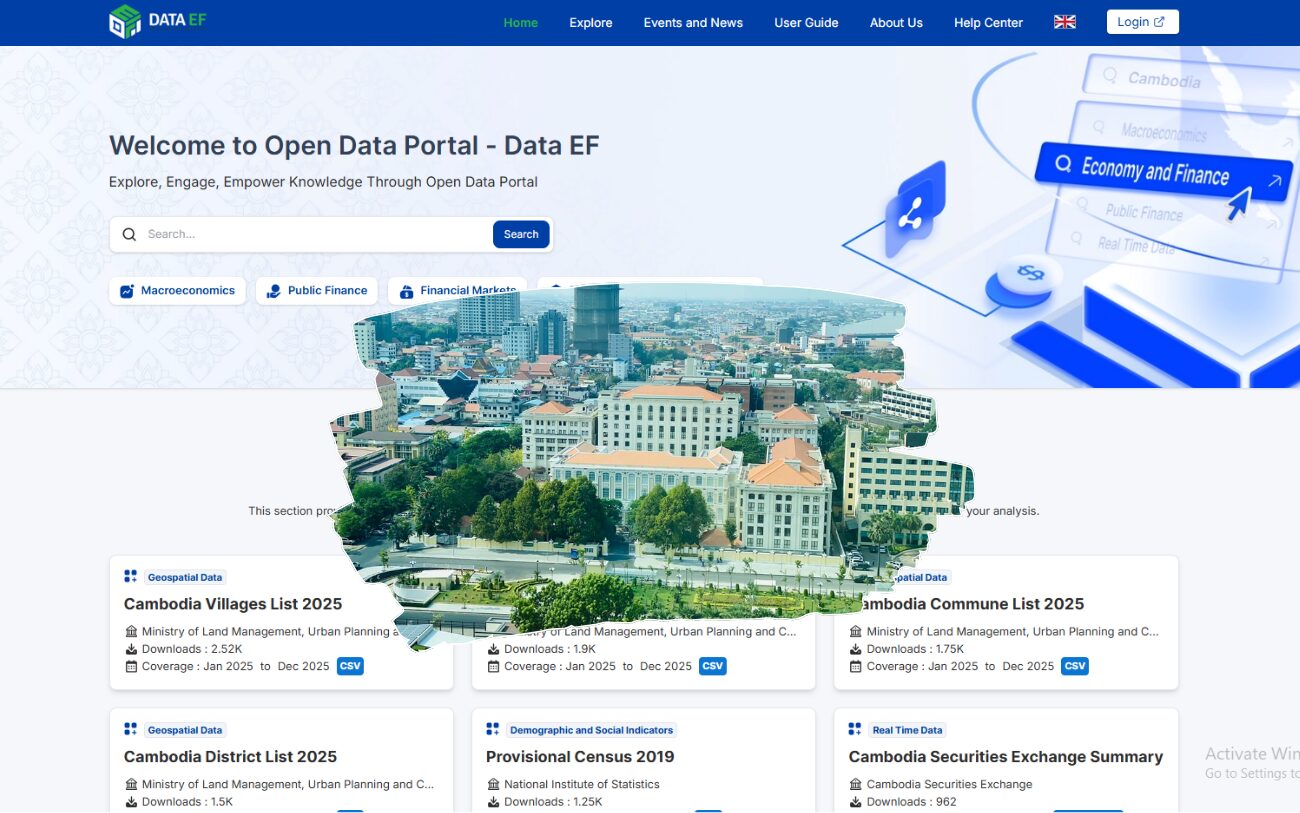
Task: Click the CSV tag on Cambodia Villages List 2025
Action: [350, 665]
